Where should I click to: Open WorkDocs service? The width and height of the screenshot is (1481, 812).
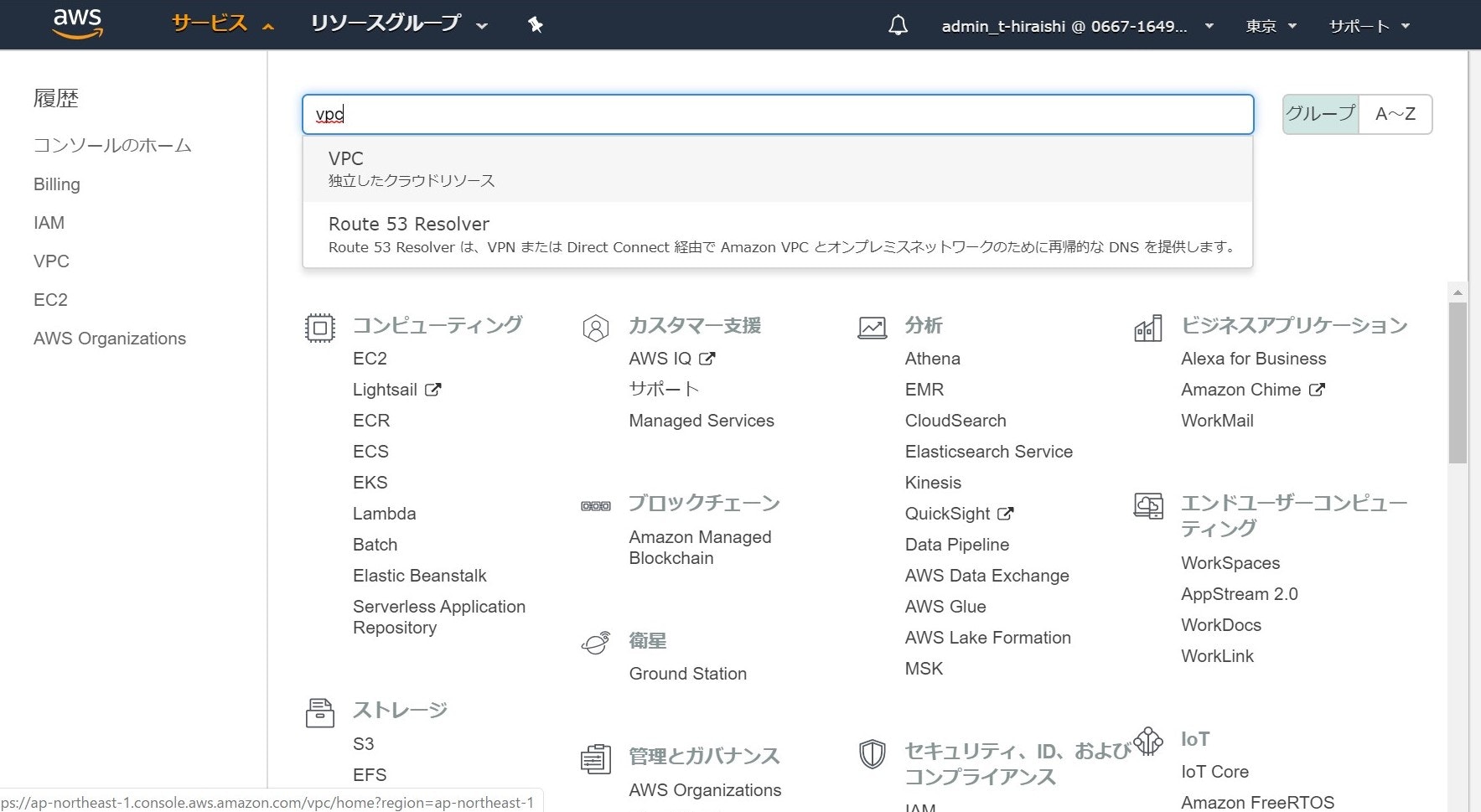(1221, 625)
